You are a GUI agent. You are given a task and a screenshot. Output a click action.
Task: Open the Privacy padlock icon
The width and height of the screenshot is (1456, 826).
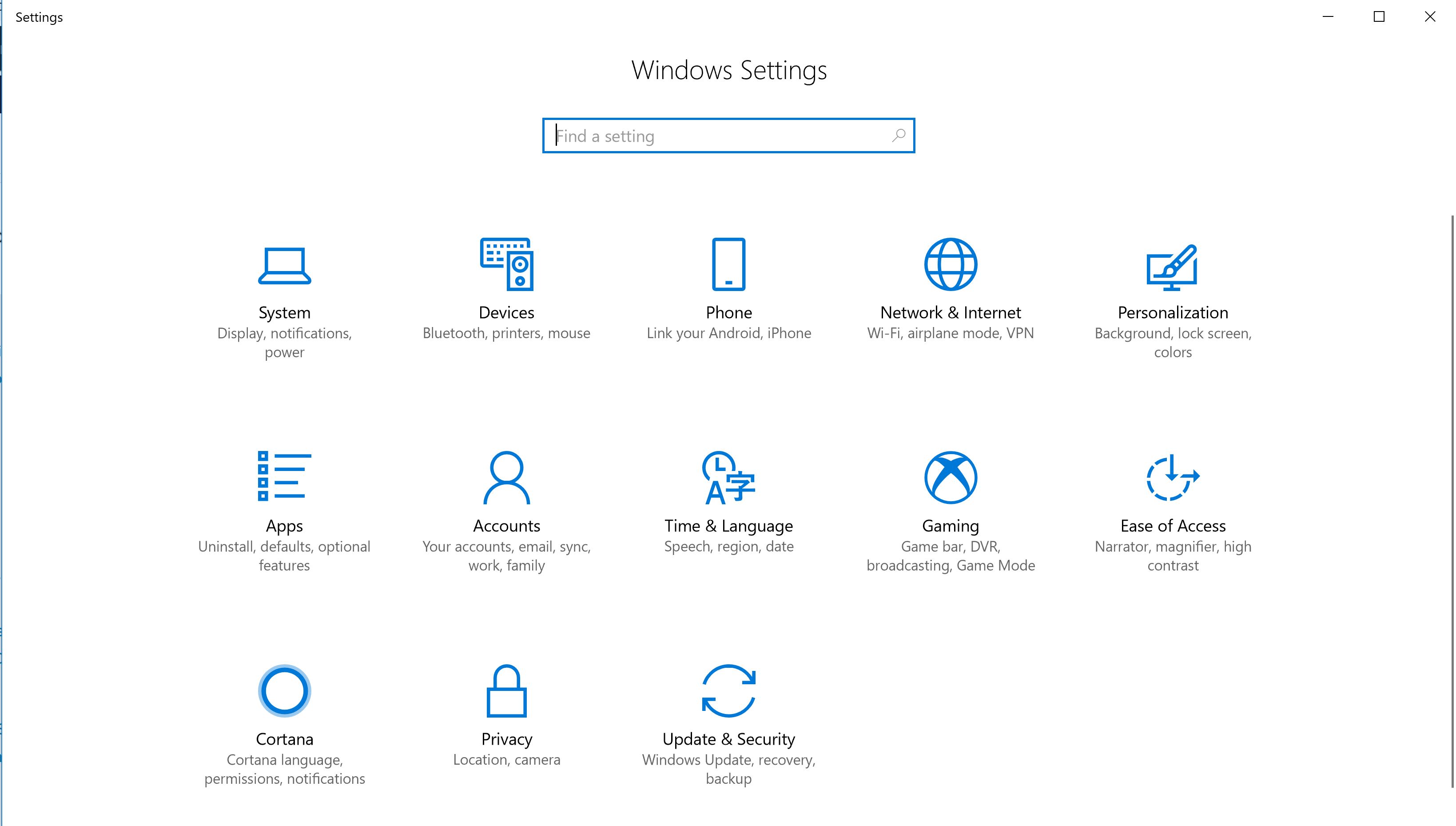coord(506,691)
